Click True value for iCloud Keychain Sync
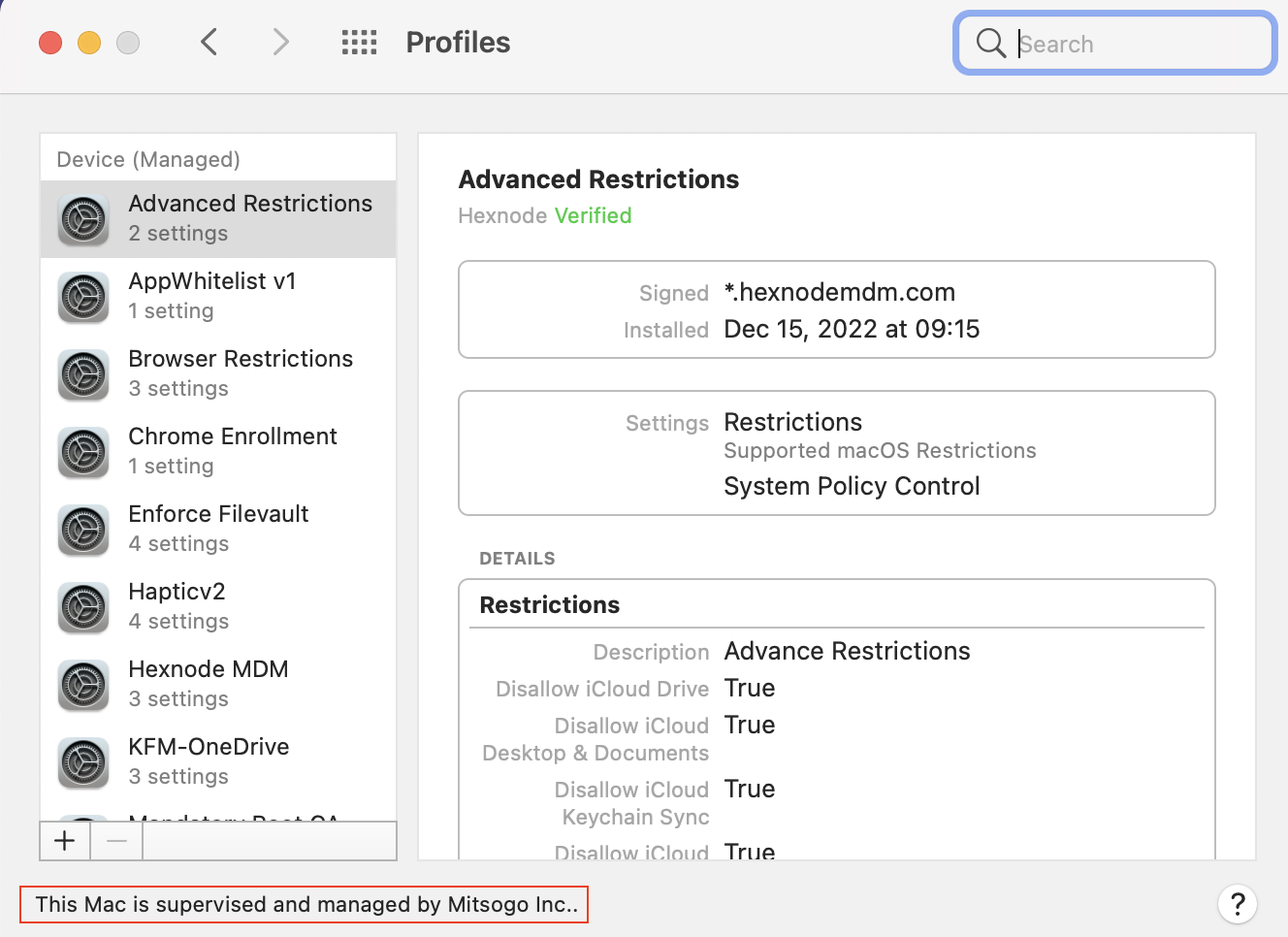 [750, 789]
